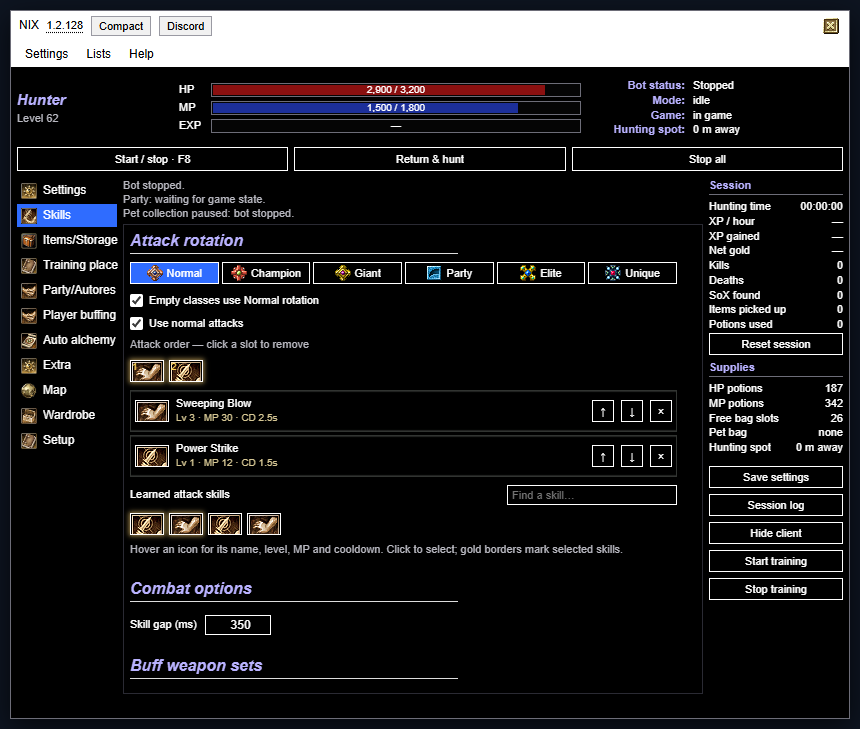Viewport: 860px width, 729px height.
Task: Click the Combat options heading
Action: [x=191, y=589]
